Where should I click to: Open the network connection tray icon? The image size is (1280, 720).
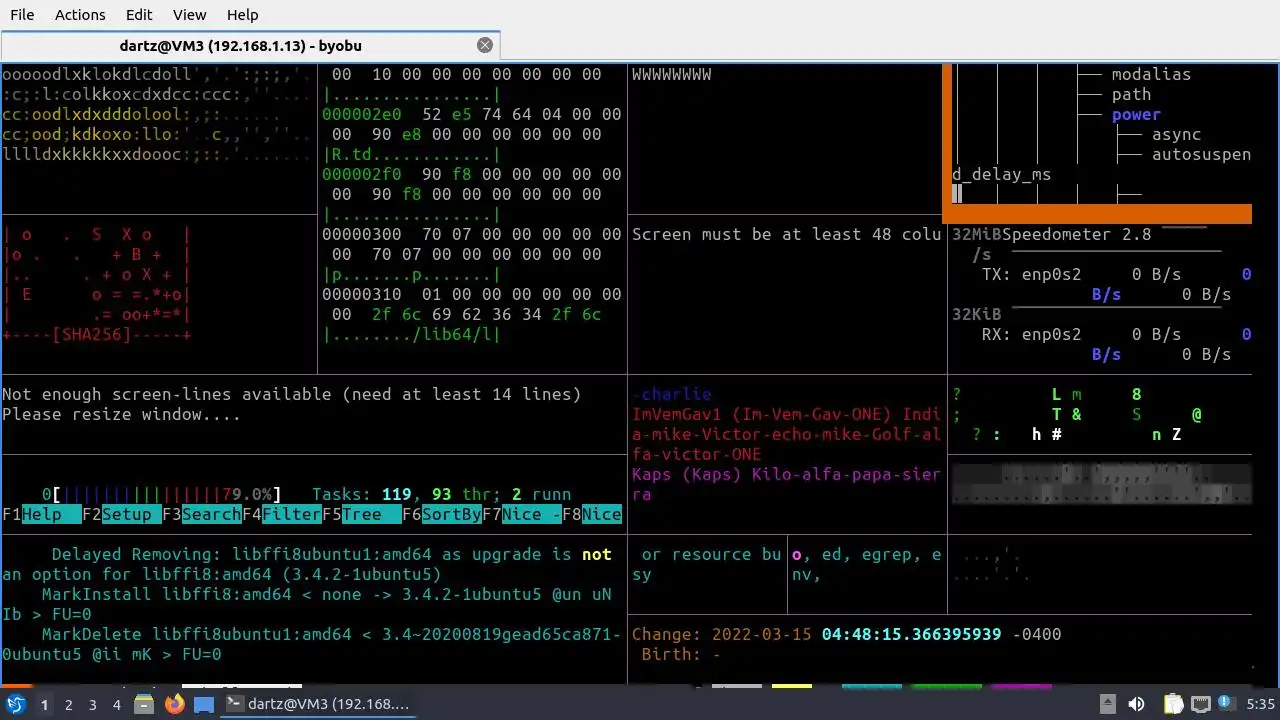coord(1201,704)
